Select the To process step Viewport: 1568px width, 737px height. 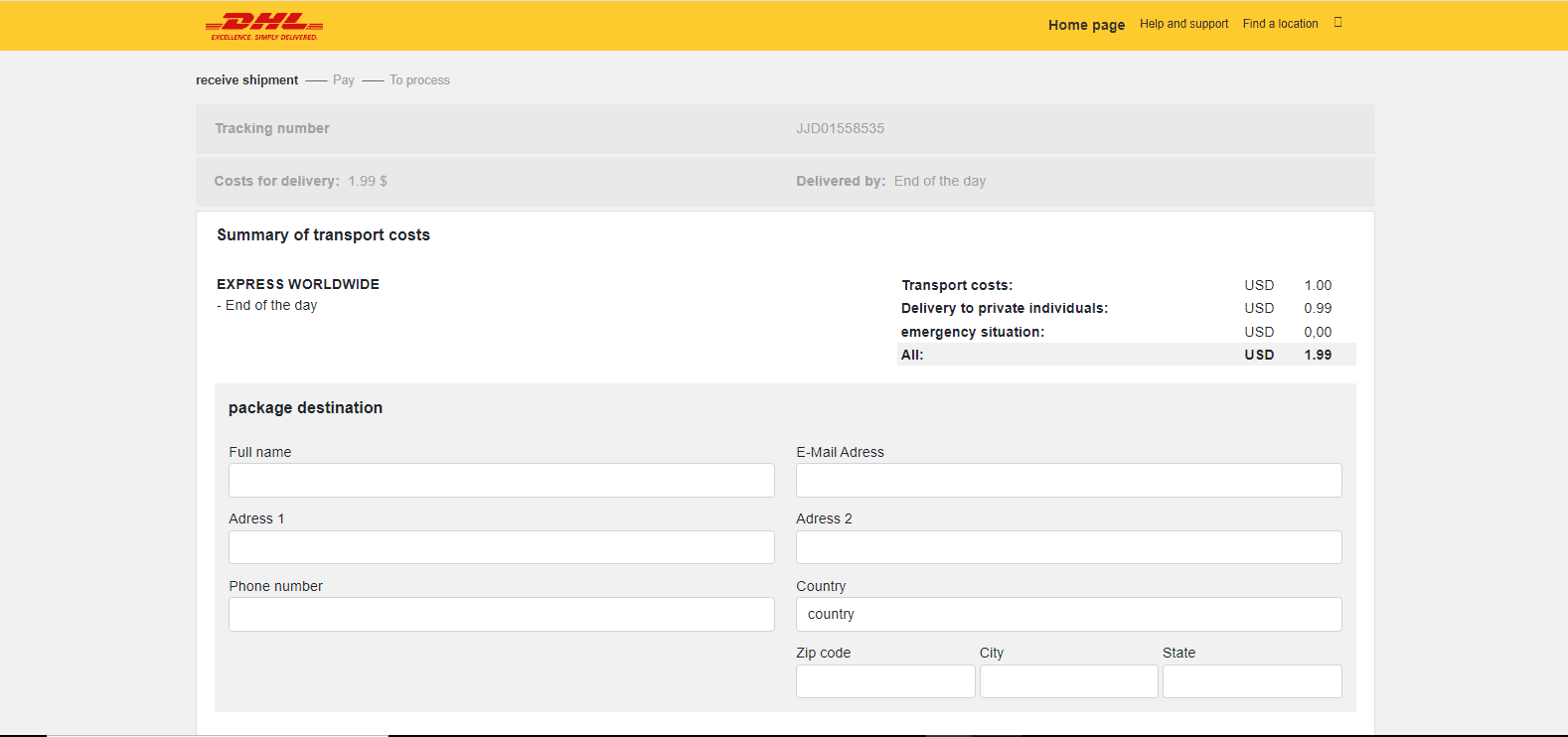[x=419, y=80]
